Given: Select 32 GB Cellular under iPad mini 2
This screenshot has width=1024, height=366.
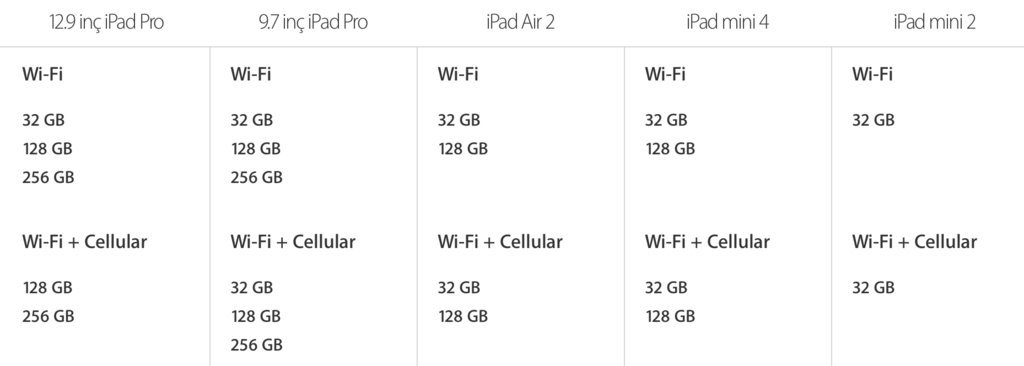Looking at the screenshot, I should [x=873, y=288].
